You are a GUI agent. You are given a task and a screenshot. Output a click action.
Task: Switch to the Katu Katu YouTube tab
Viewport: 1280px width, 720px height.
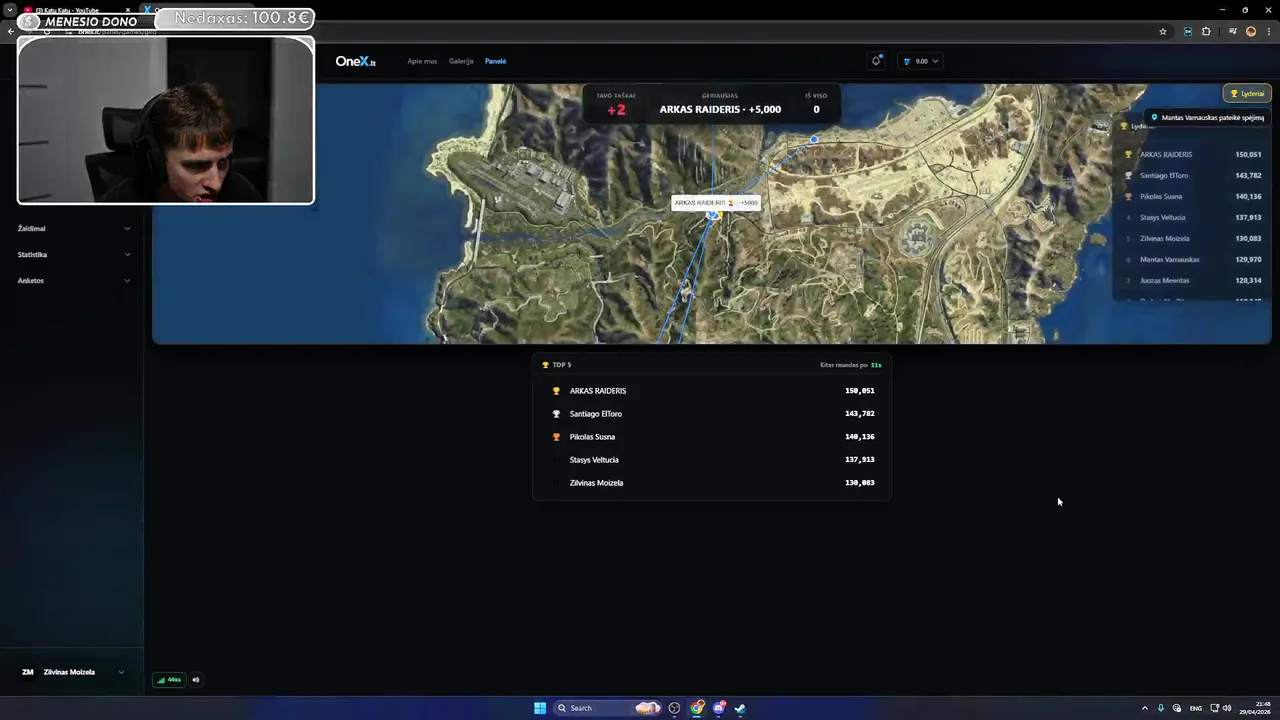tap(70, 10)
